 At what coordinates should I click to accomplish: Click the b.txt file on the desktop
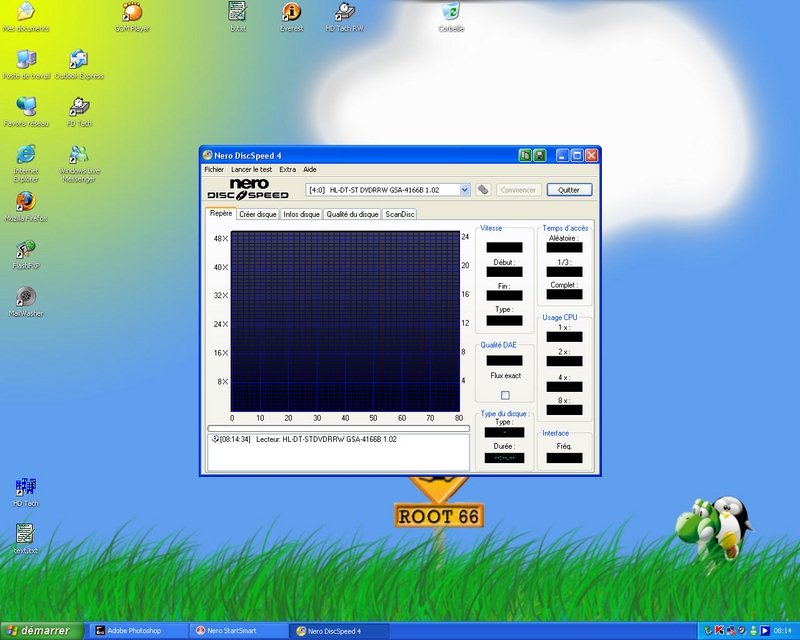pyautogui.click(x=238, y=16)
